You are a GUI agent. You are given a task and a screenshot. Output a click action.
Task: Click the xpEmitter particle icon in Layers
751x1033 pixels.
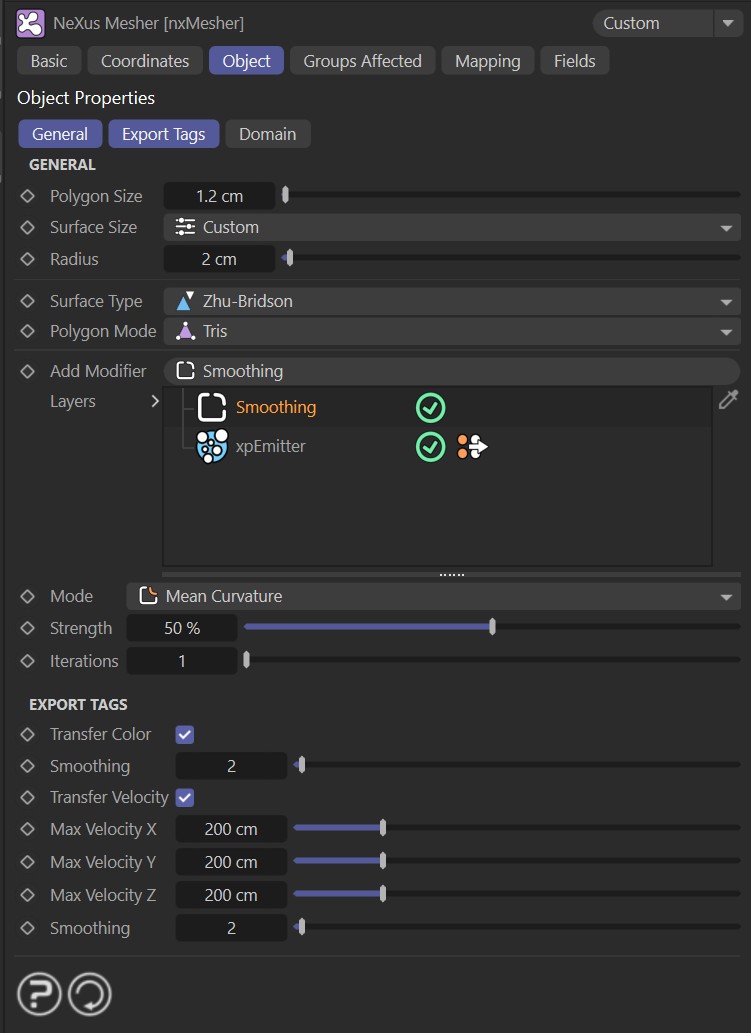[212, 446]
